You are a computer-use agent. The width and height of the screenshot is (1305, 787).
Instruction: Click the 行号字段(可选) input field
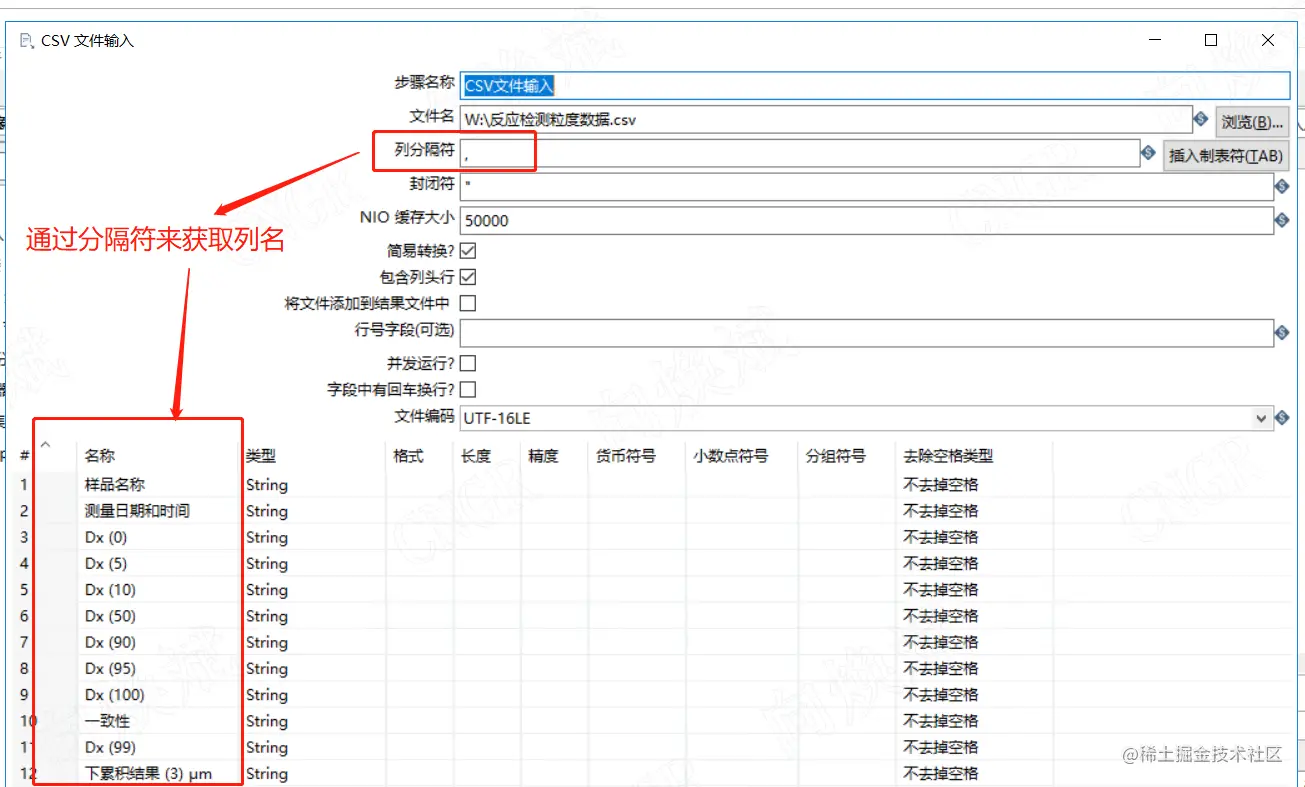[867, 333]
